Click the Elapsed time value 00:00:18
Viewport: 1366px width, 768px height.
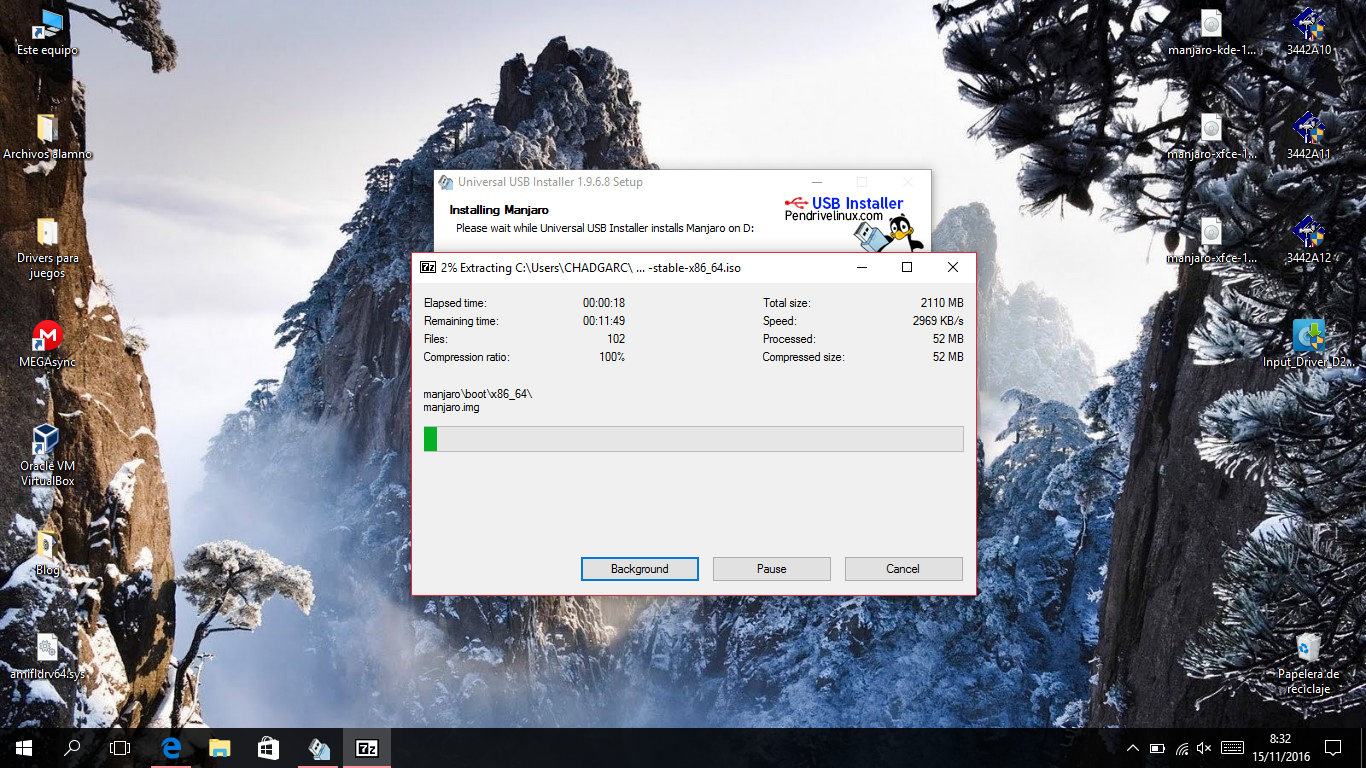[604, 303]
